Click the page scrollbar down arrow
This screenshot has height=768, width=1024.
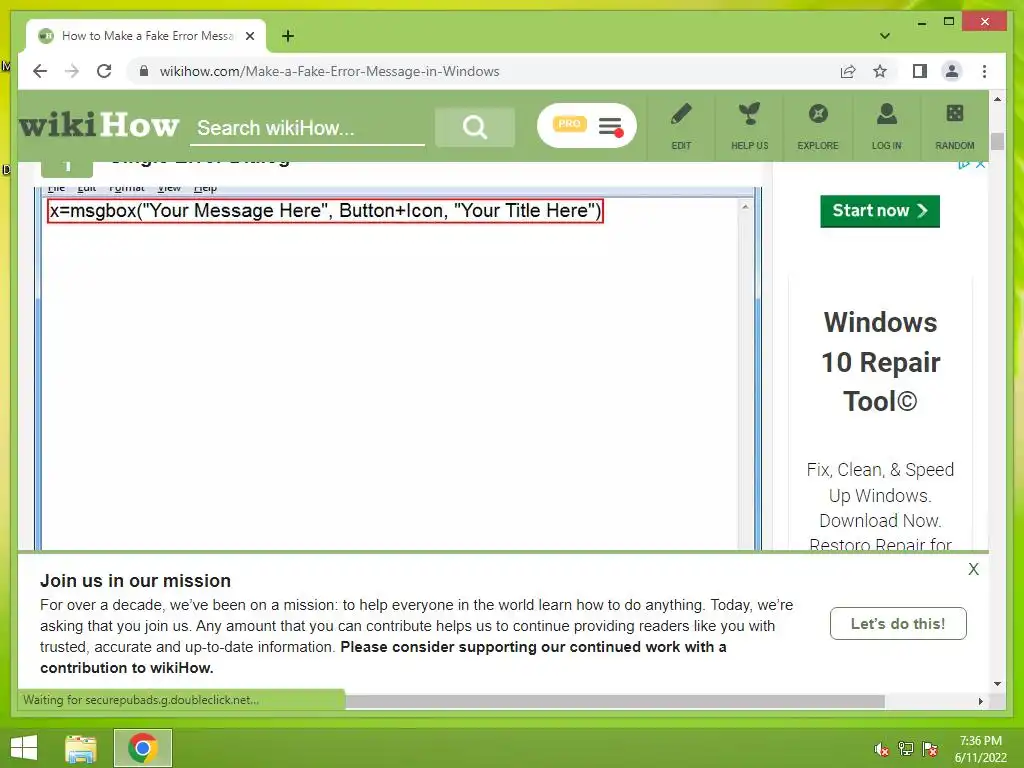click(x=997, y=684)
